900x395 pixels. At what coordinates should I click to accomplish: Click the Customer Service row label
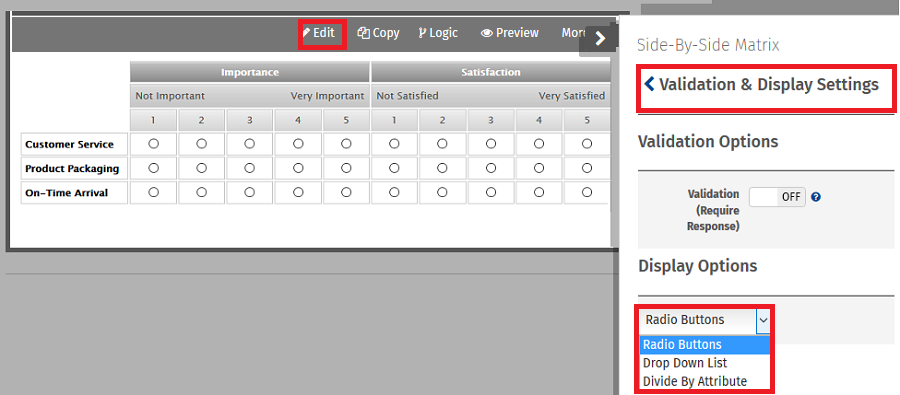tap(69, 145)
